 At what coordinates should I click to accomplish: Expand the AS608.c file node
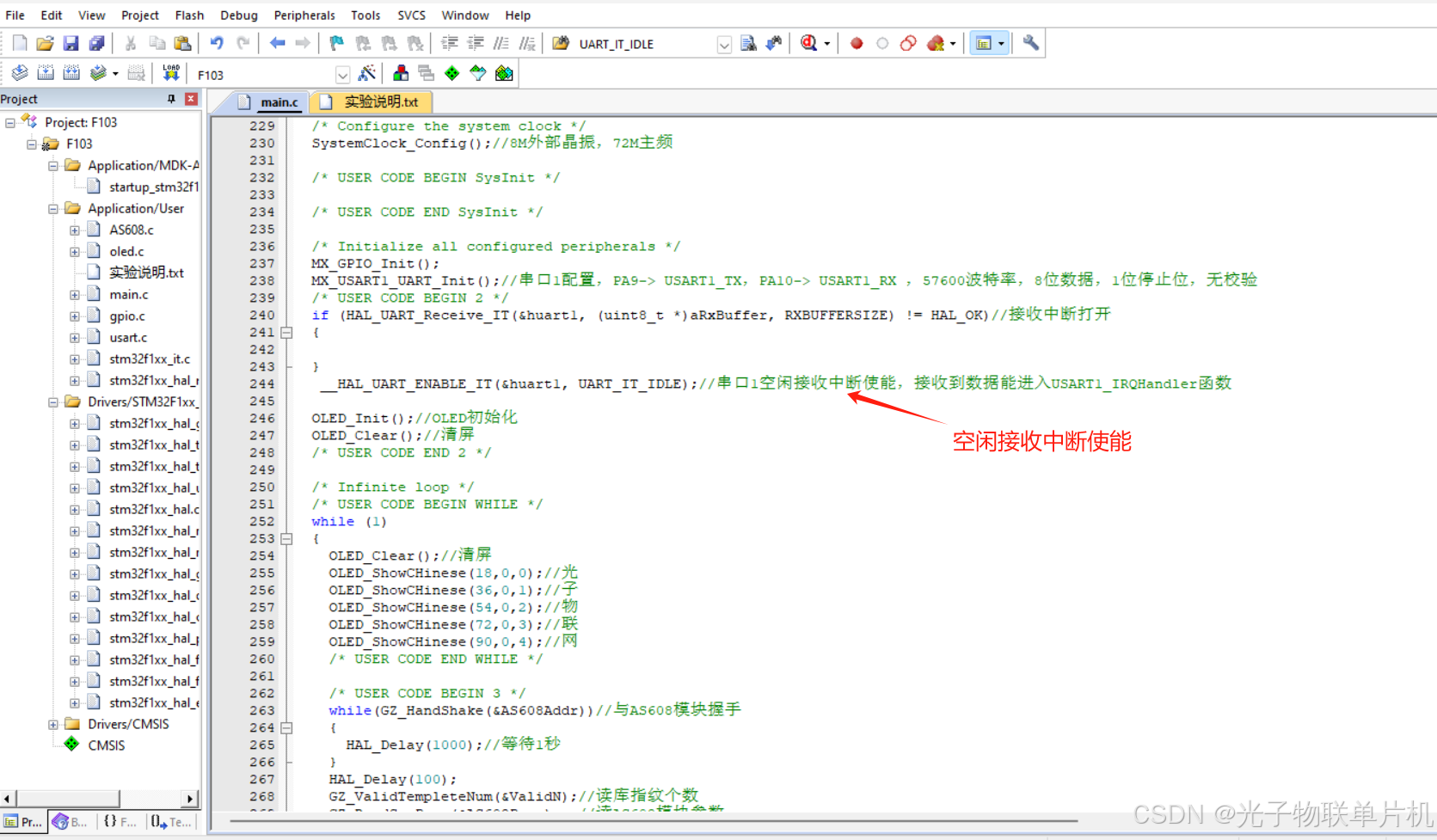(x=75, y=230)
